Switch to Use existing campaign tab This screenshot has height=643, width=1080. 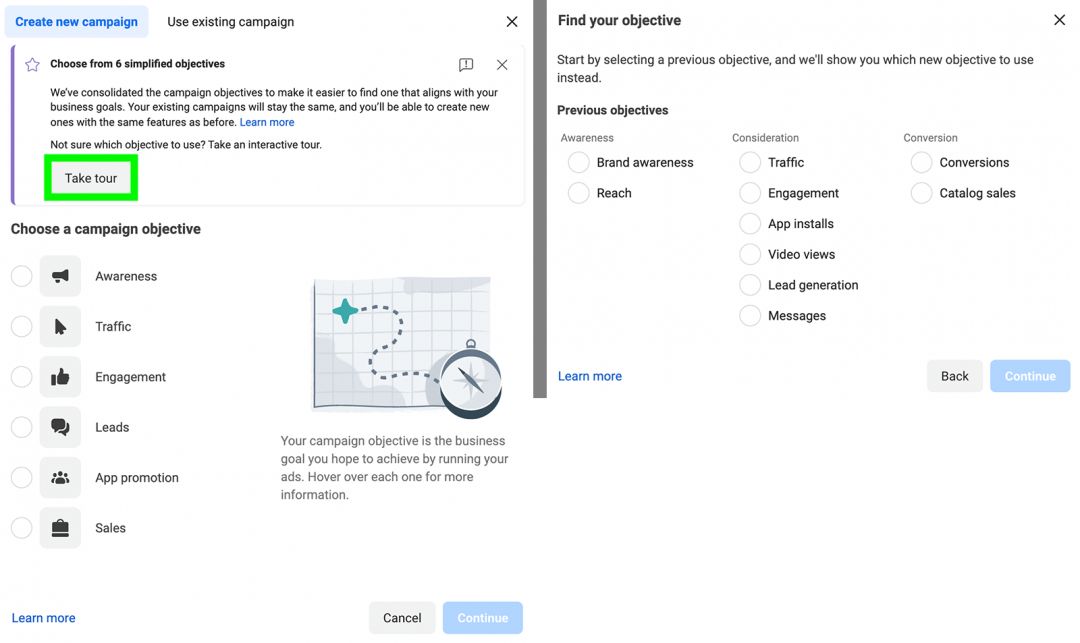pyautogui.click(x=230, y=22)
